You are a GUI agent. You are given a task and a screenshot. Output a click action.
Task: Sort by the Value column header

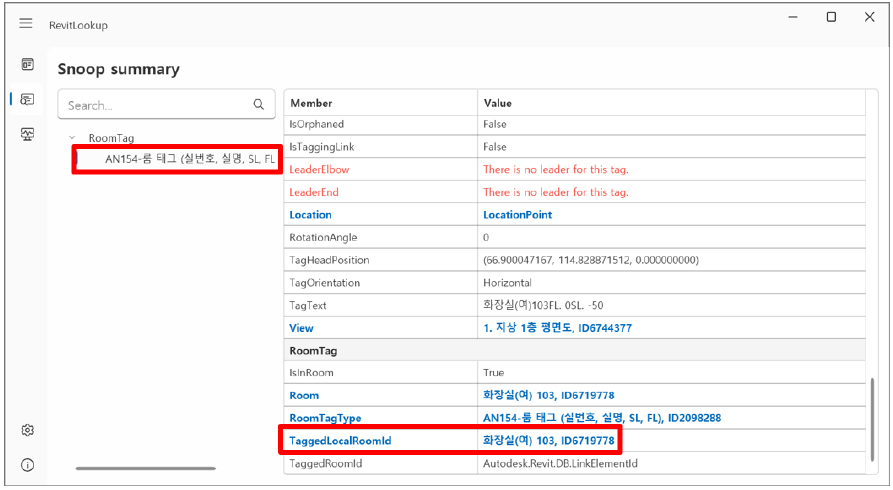498,103
